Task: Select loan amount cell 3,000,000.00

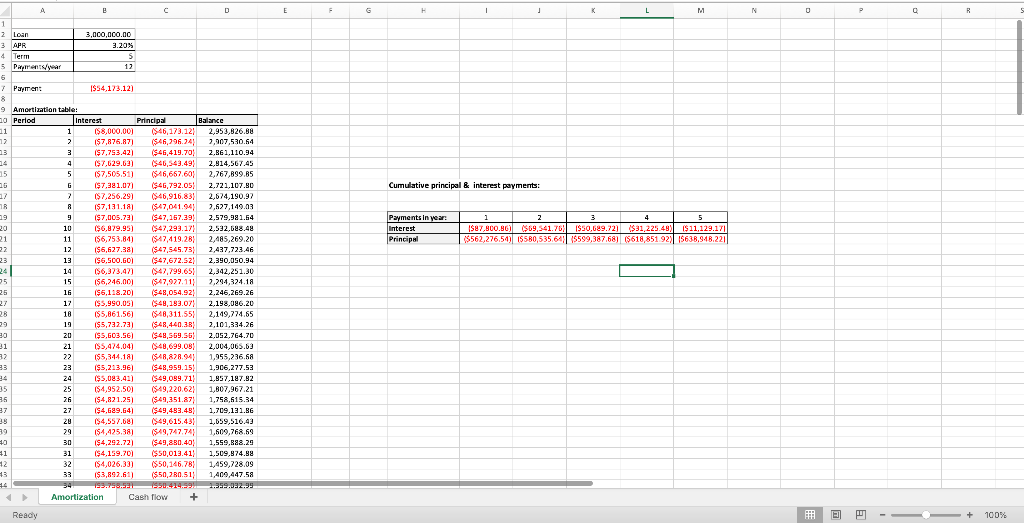Action: [x=104, y=34]
